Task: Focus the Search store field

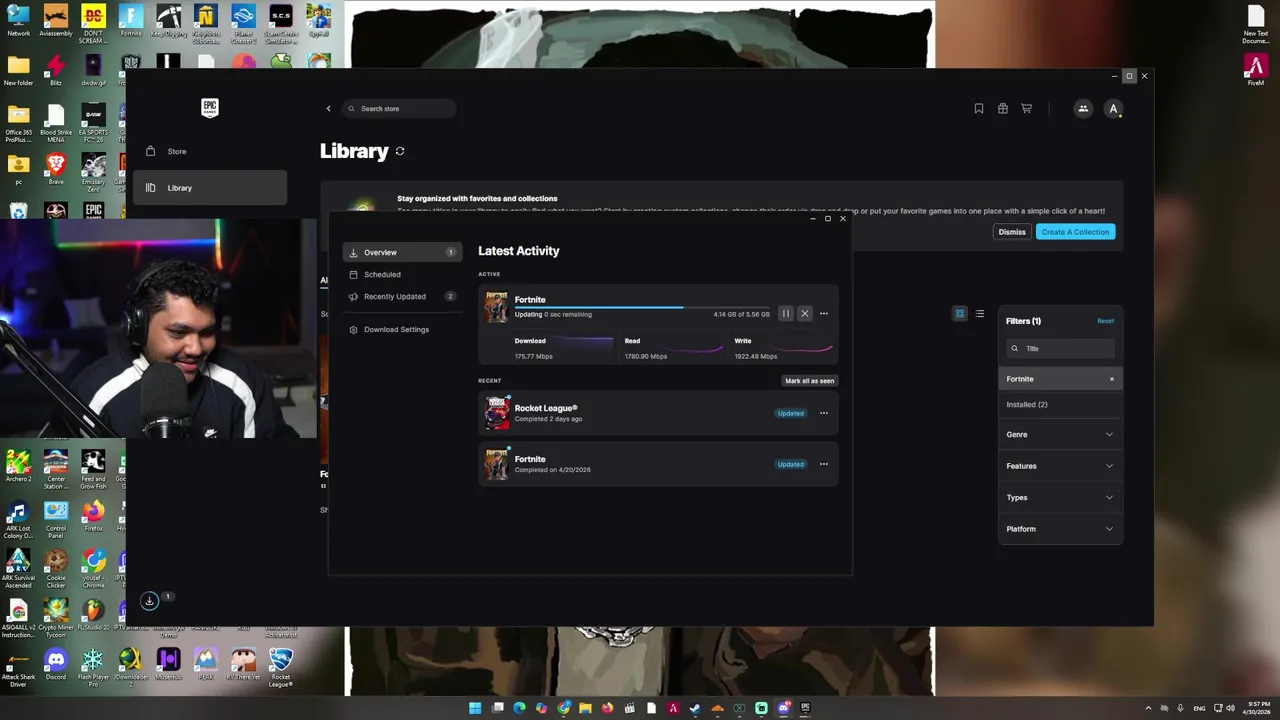Action: tap(399, 108)
